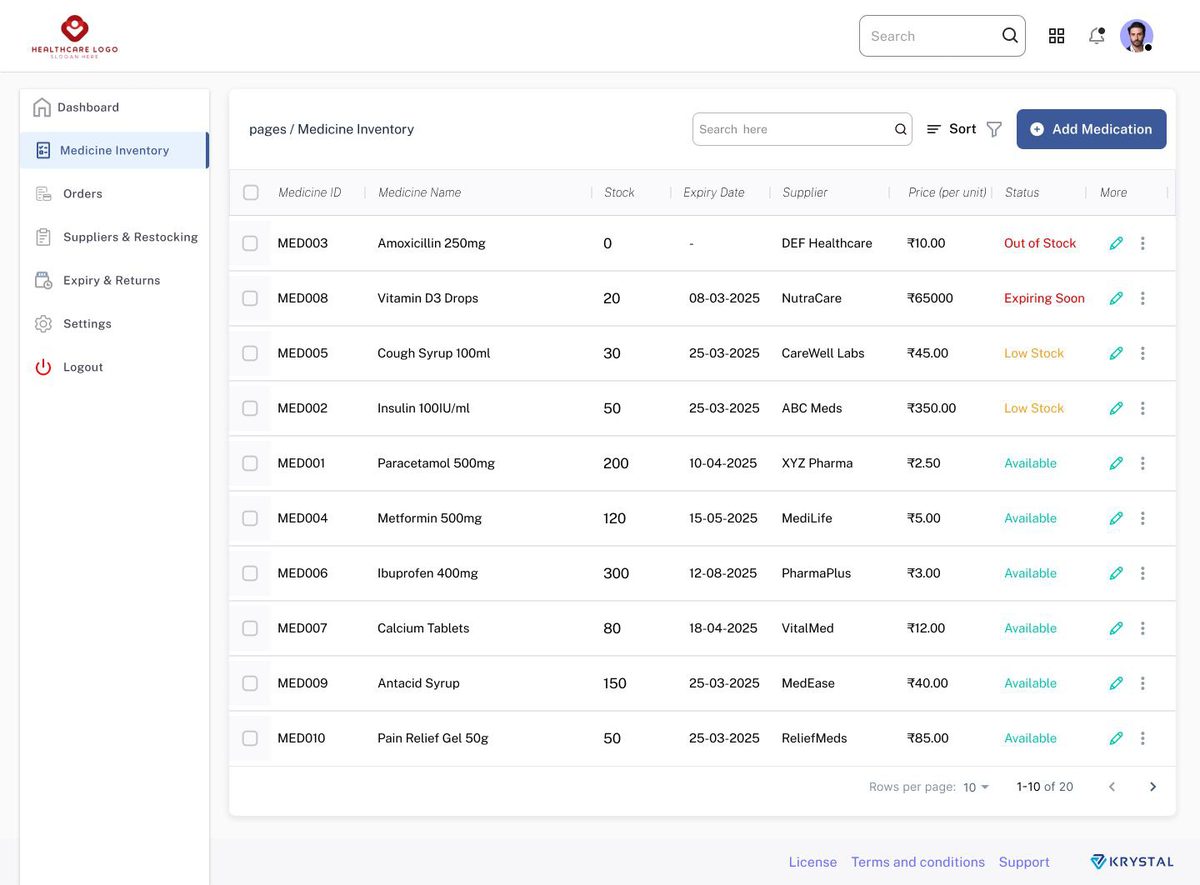Click edit pencil for Paracetamol 500mg
The image size is (1200, 885).
pos(1116,463)
